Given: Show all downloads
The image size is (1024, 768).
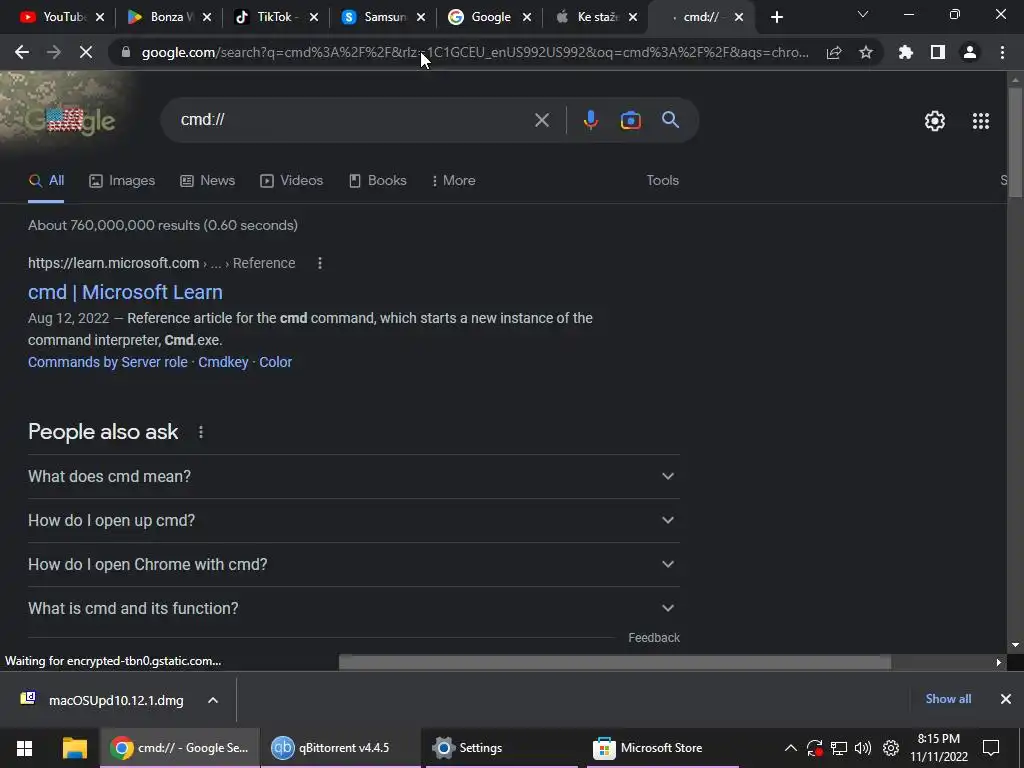Looking at the screenshot, I should click(948, 699).
